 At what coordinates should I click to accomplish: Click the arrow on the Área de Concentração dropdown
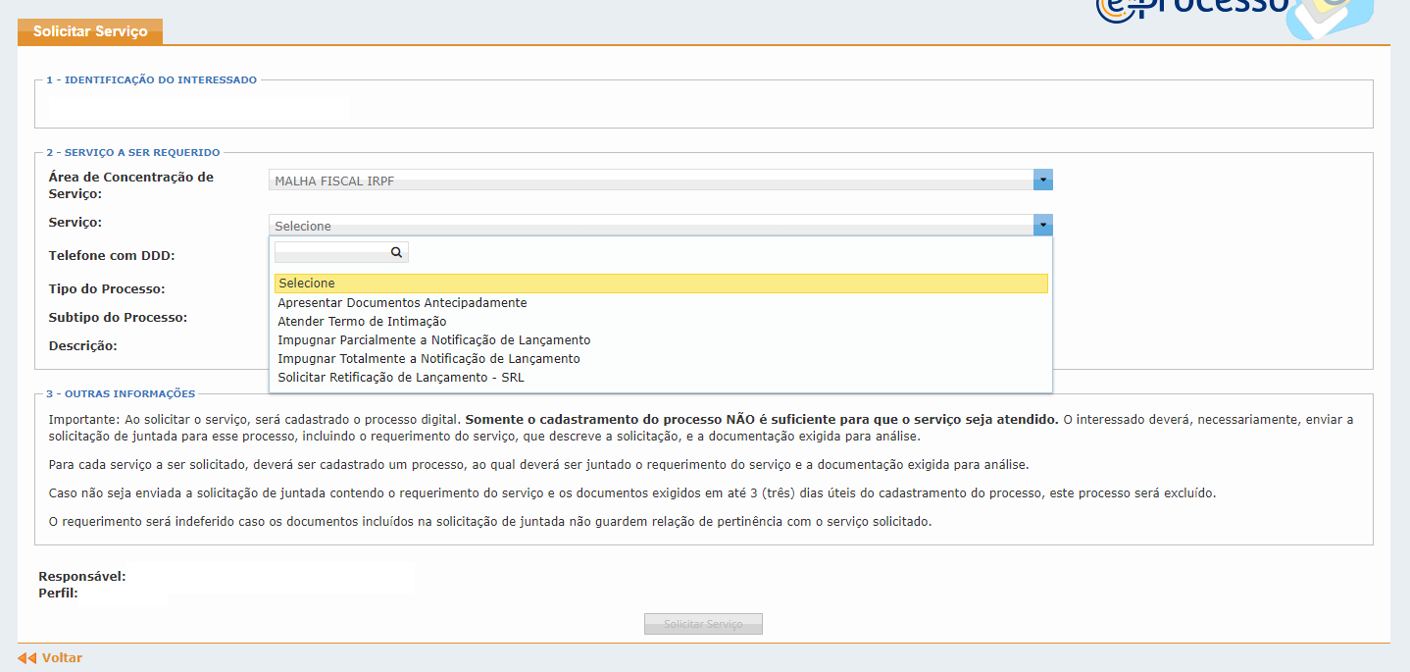1043,180
